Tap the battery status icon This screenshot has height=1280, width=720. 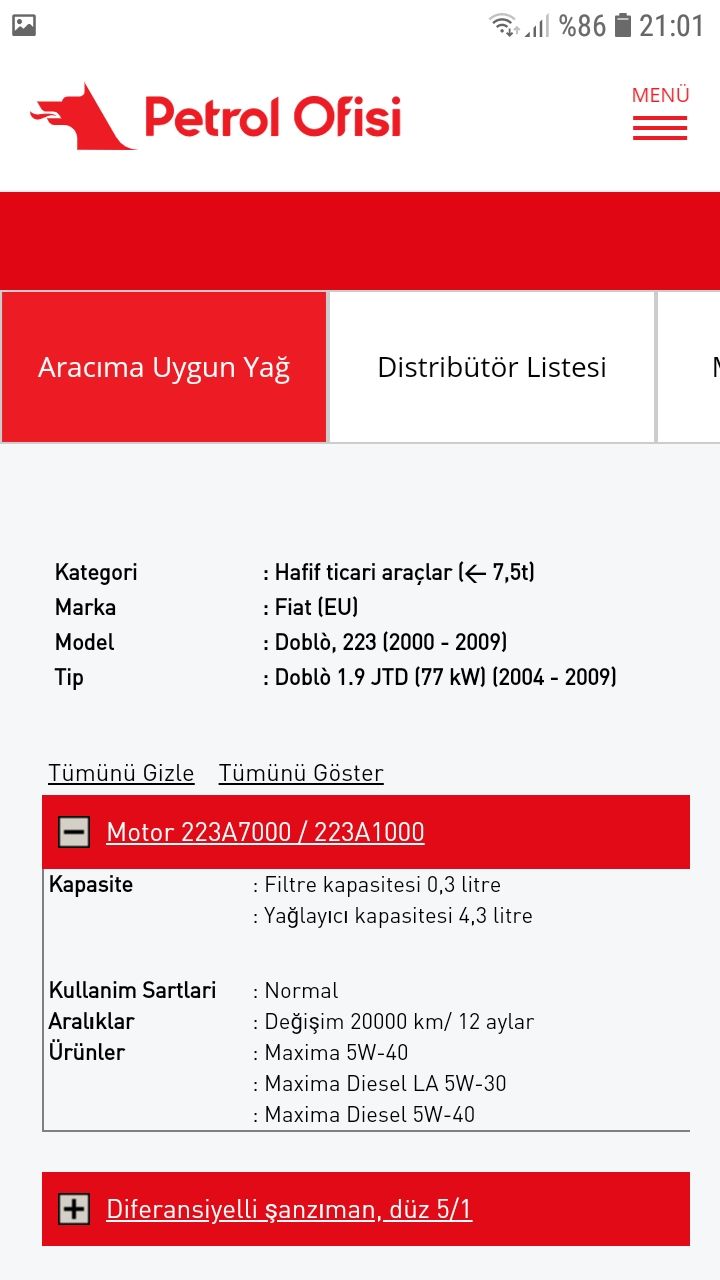tap(622, 25)
